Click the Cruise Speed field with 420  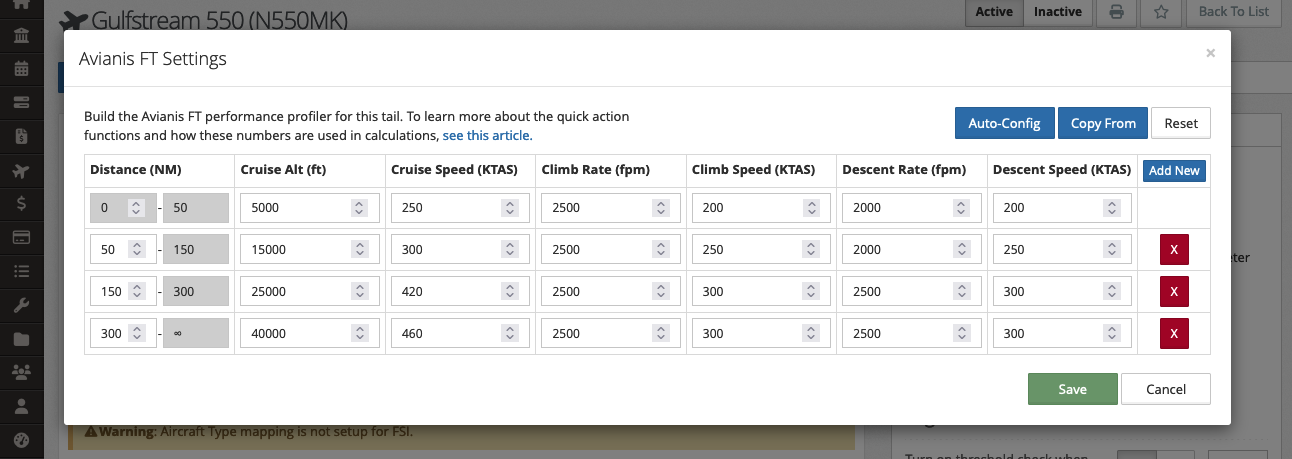coord(461,292)
